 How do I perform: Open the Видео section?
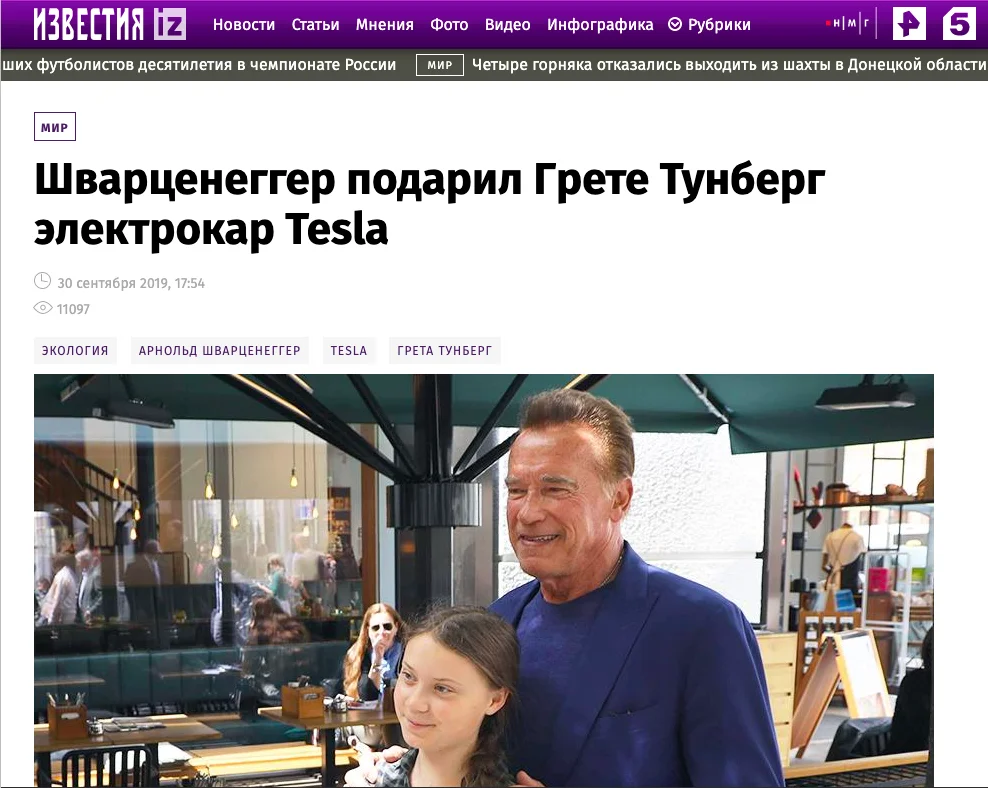507,25
